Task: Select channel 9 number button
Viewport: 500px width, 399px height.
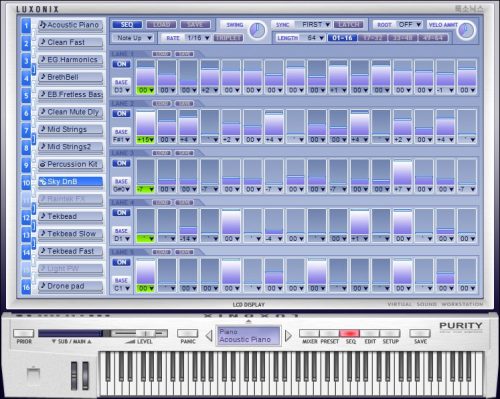Action: [x=26, y=165]
